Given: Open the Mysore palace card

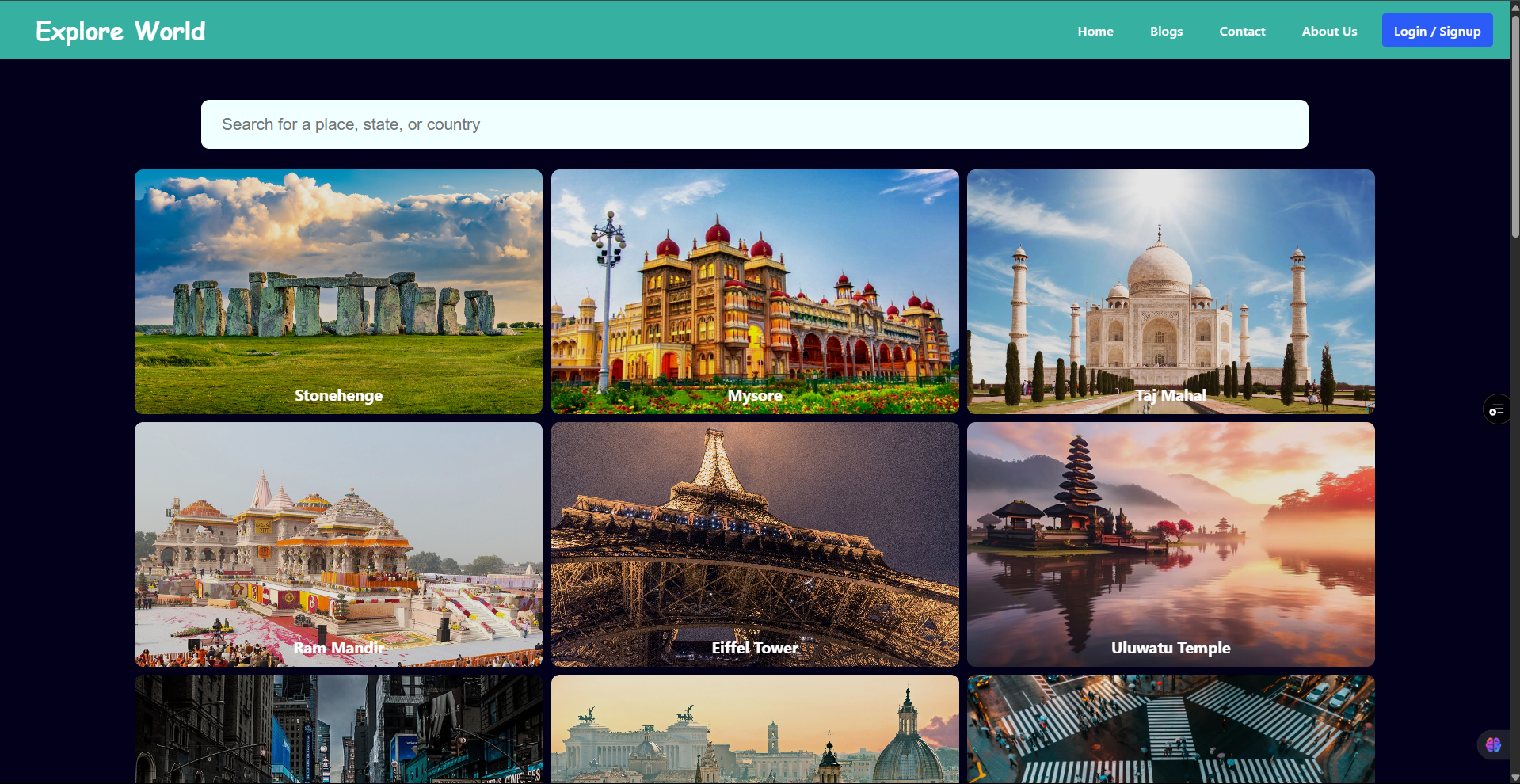Looking at the screenshot, I should click(x=755, y=291).
